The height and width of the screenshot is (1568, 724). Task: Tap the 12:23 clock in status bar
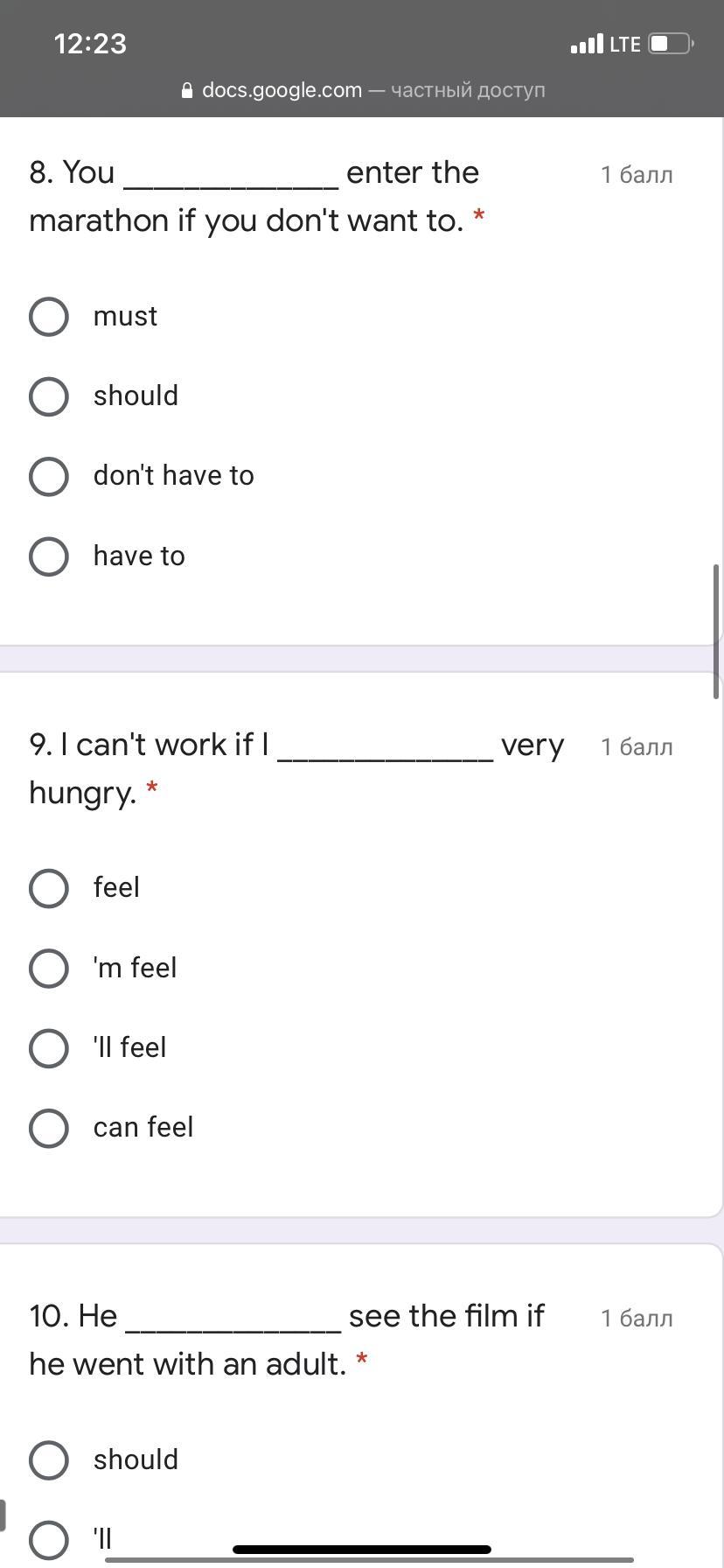pos(90,44)
